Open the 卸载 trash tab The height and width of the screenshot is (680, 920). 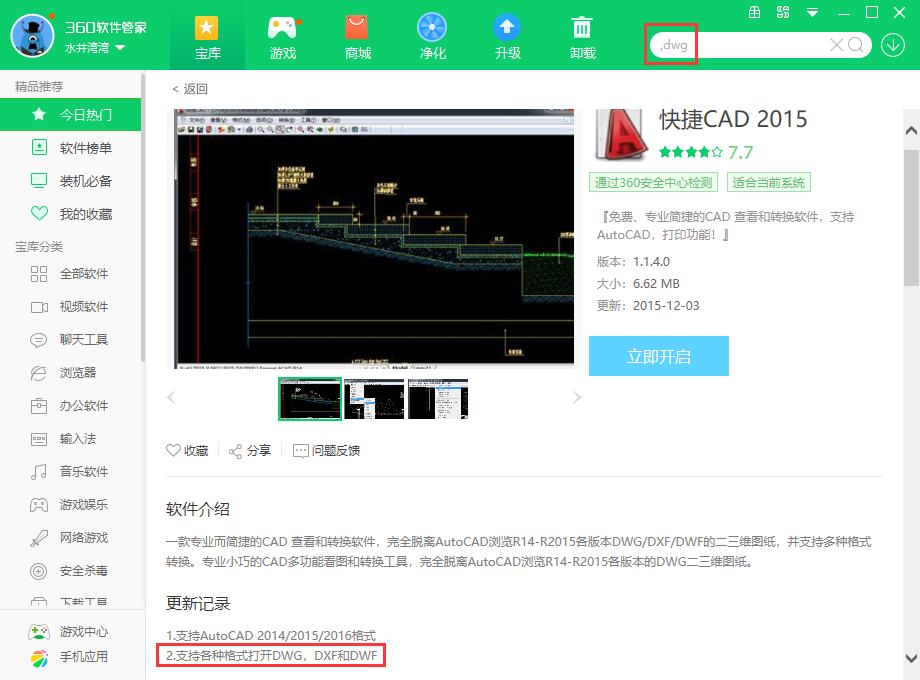582,38
